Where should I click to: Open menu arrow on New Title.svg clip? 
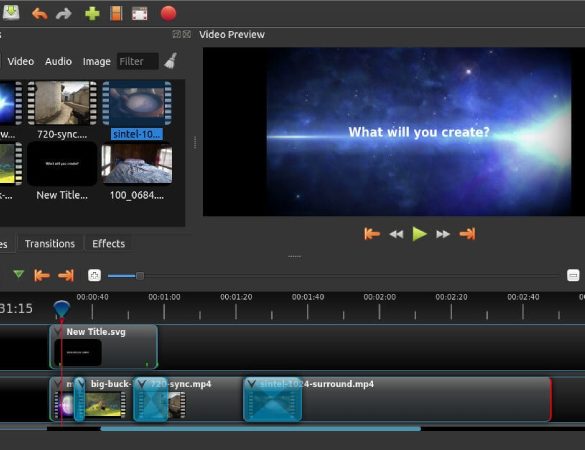pyautogui.click(x=57, y=332)
